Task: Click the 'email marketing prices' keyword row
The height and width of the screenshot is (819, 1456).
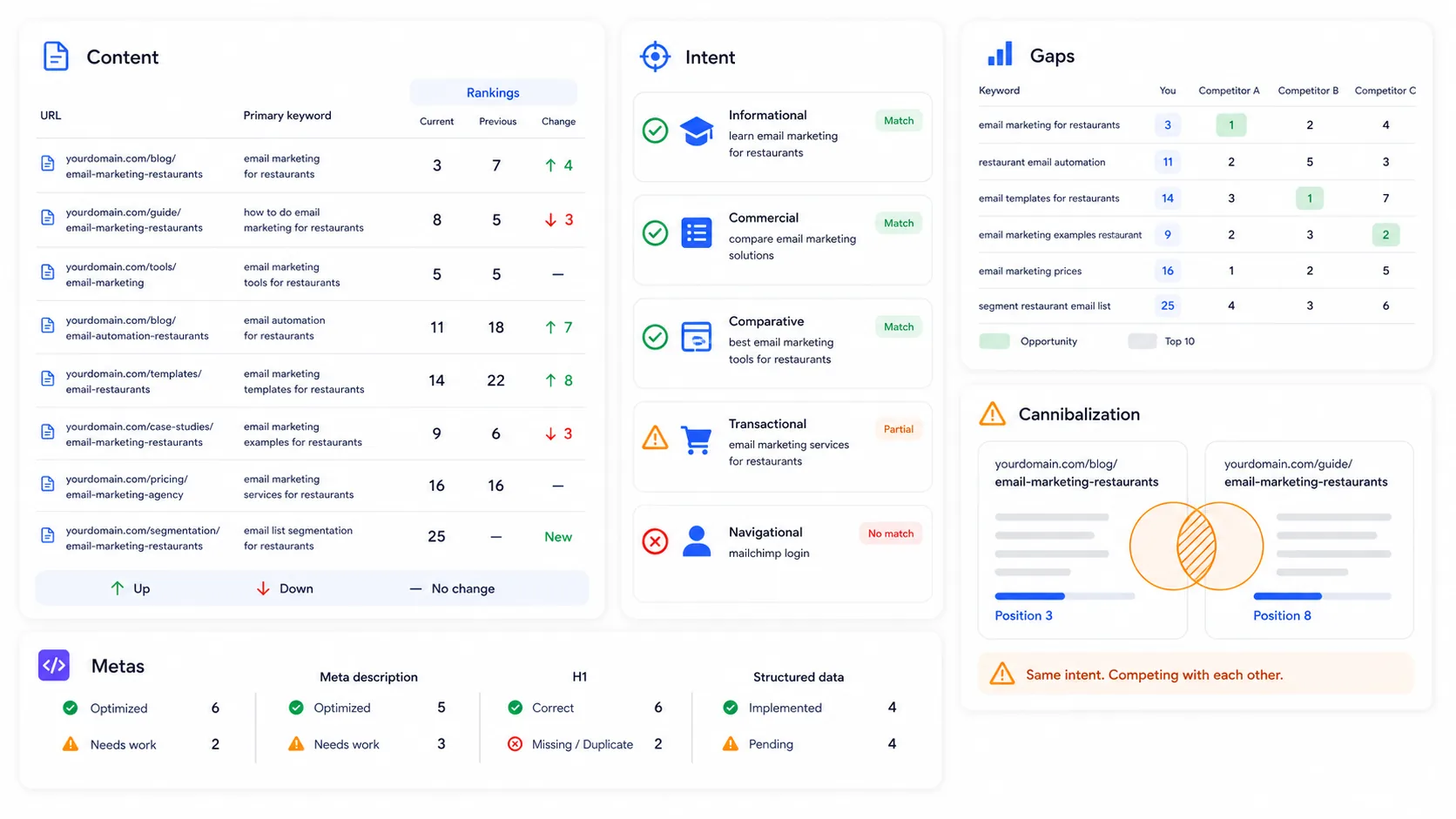Action: coord(1196,271)
